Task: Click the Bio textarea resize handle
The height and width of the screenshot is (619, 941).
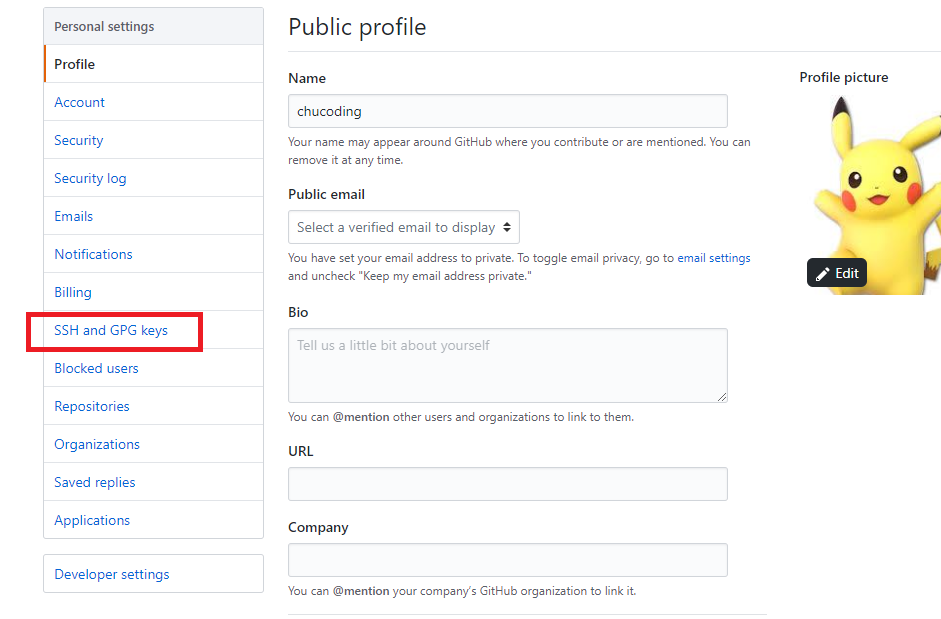Action: (722, 397)
